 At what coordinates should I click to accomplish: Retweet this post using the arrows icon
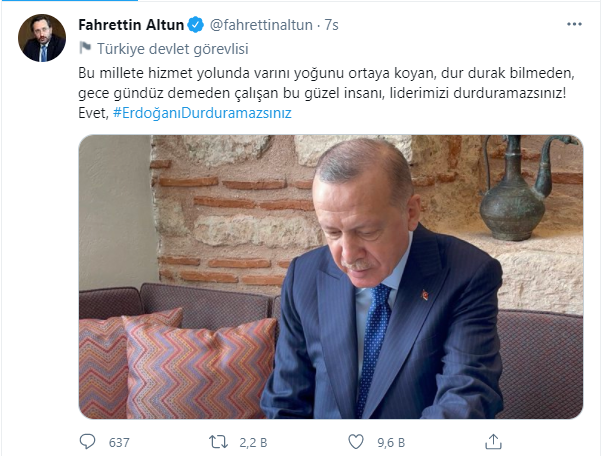pyautogui.click(x=218, y=442)
